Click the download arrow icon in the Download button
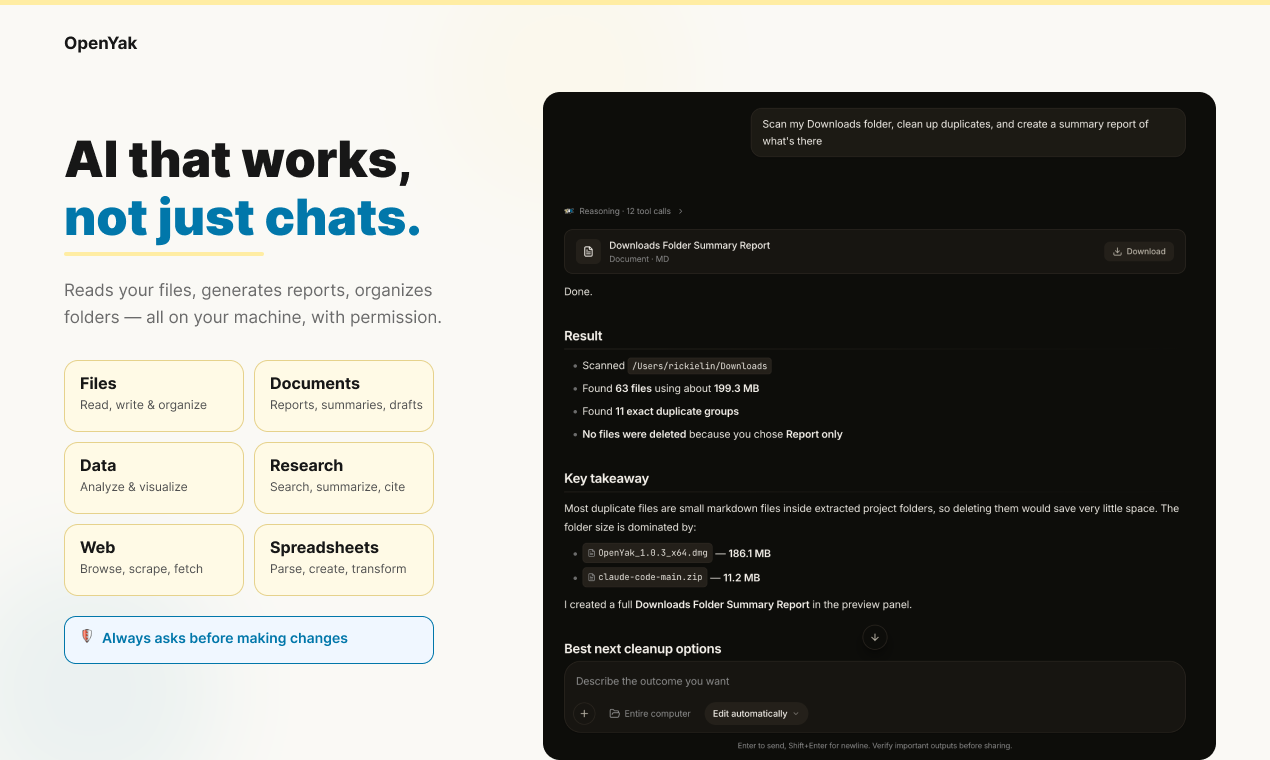The image size is (1270, 760). pos(1115,251)
